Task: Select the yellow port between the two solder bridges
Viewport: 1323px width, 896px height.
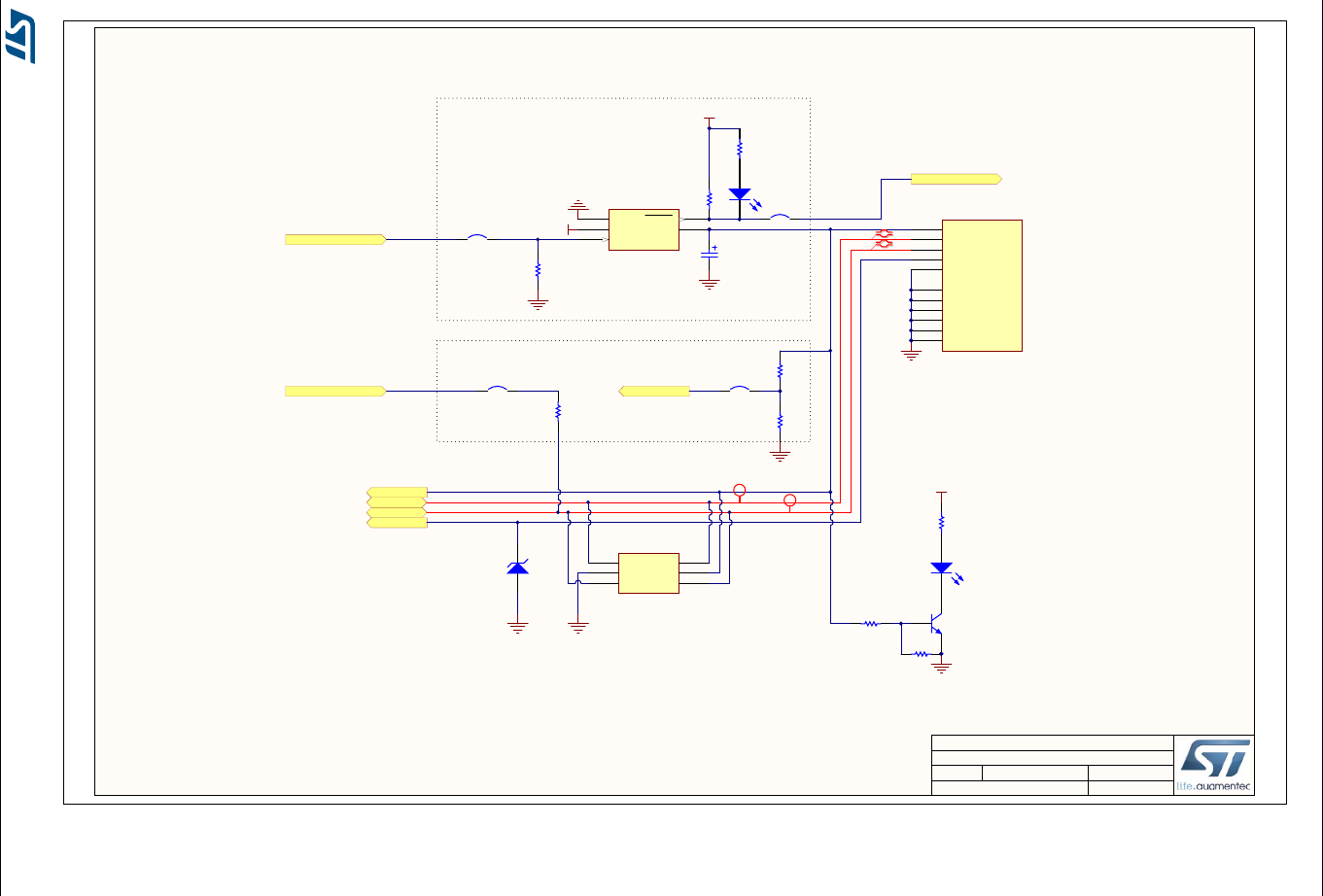Action: point(654,391)
